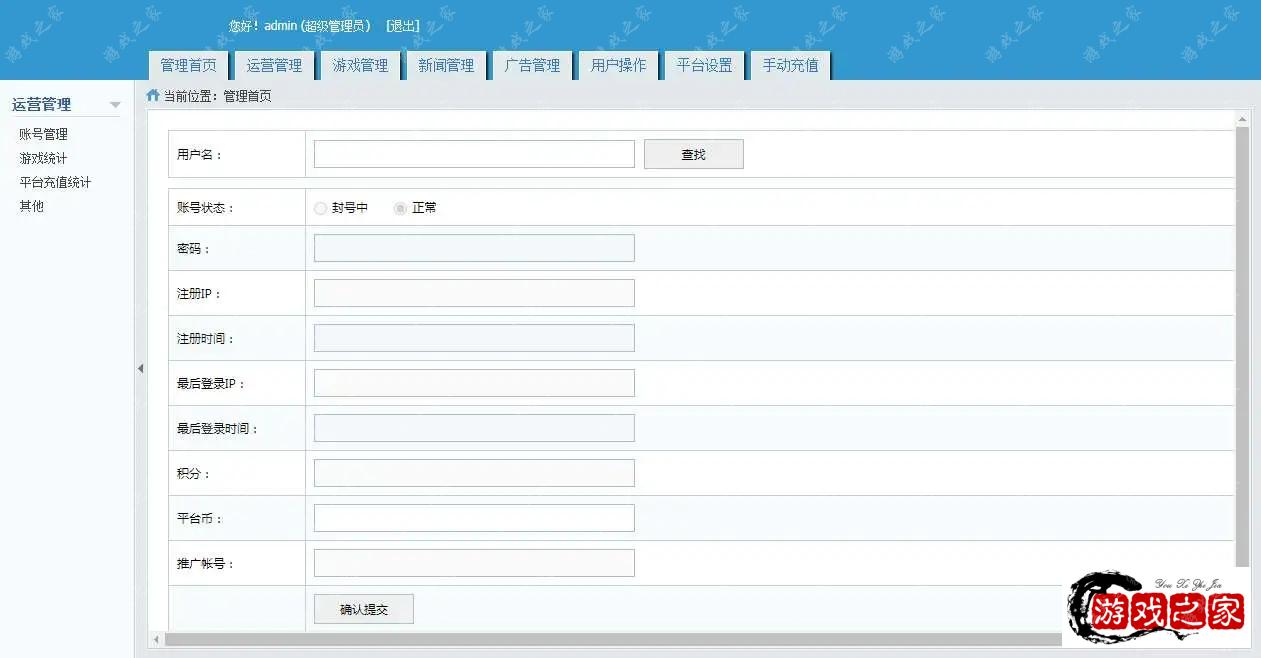1261x658 pixels.
Task: Click the horizontal scrollbar left arrow
Action: pos(155,639)
